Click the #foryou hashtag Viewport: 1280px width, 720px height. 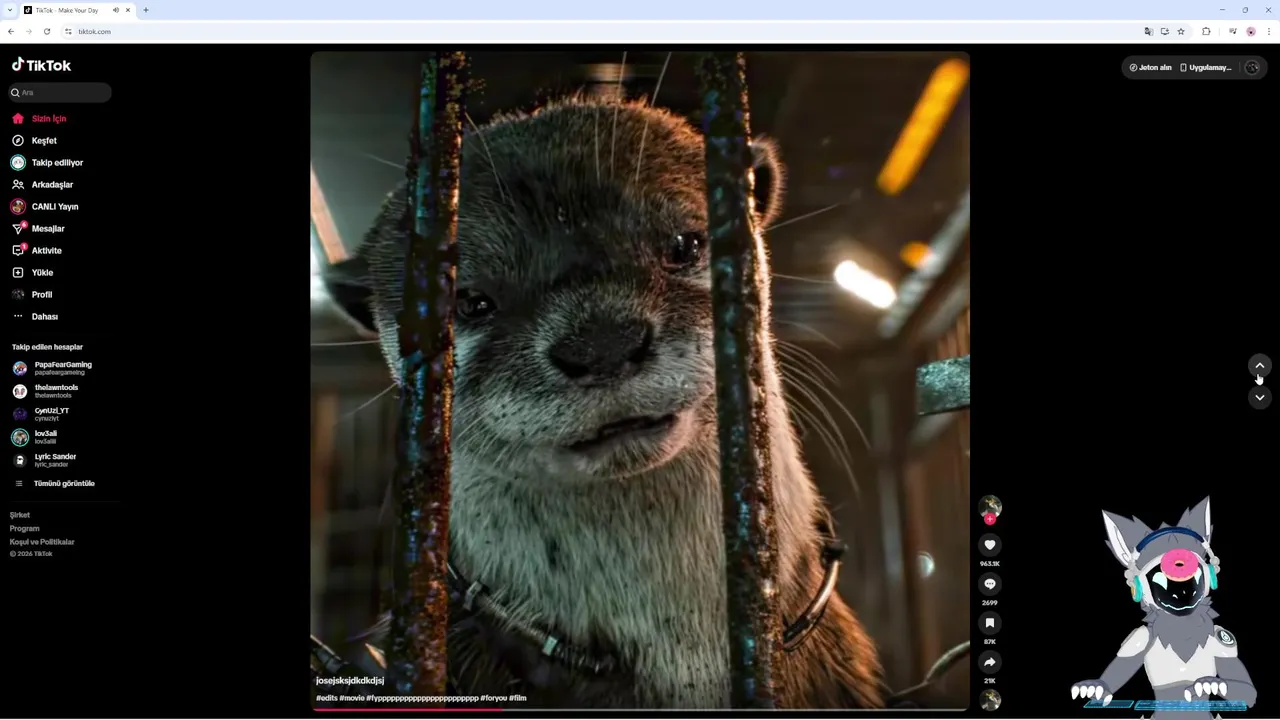pyautogui.click(x=494, y=698)
